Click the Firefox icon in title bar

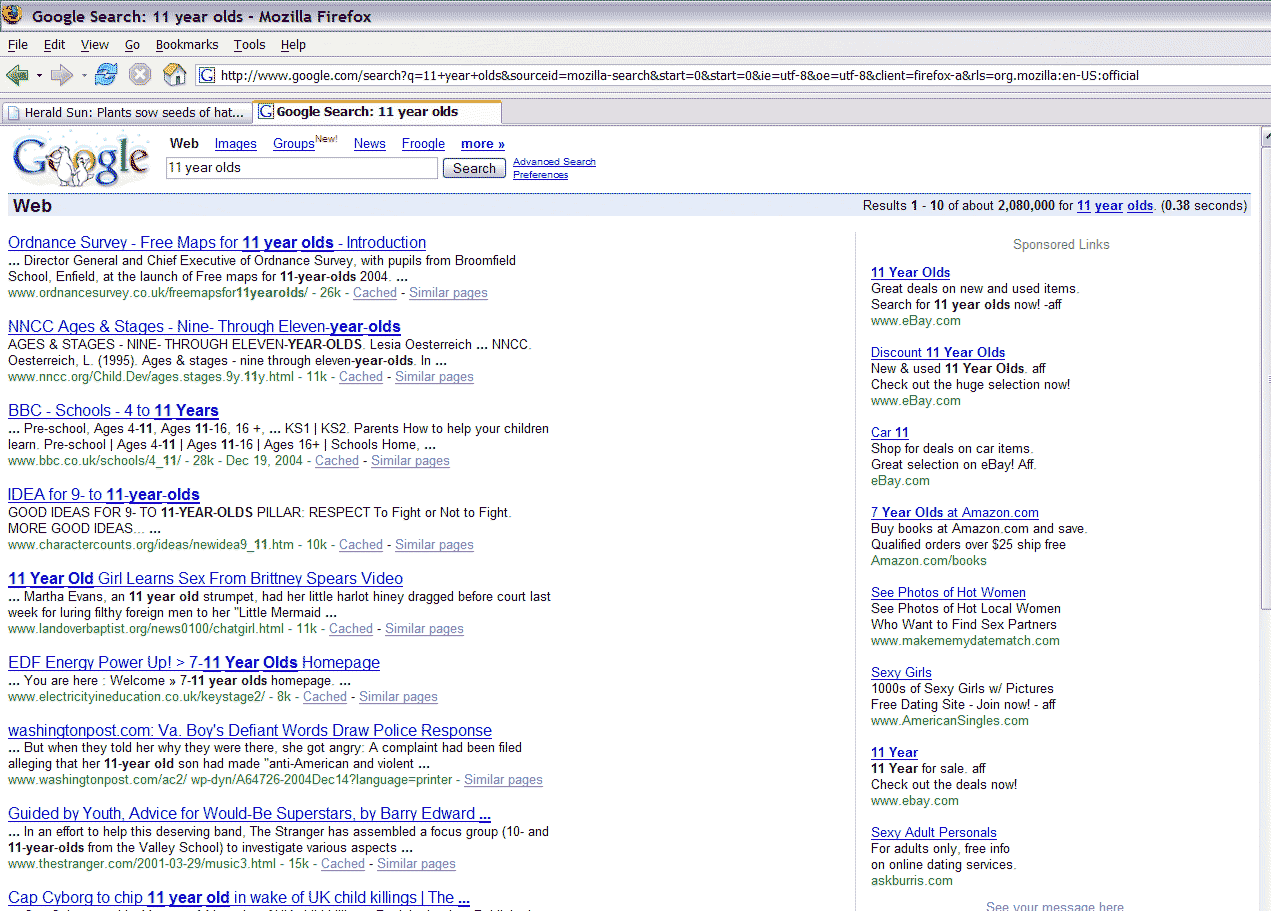click(14, 16)
